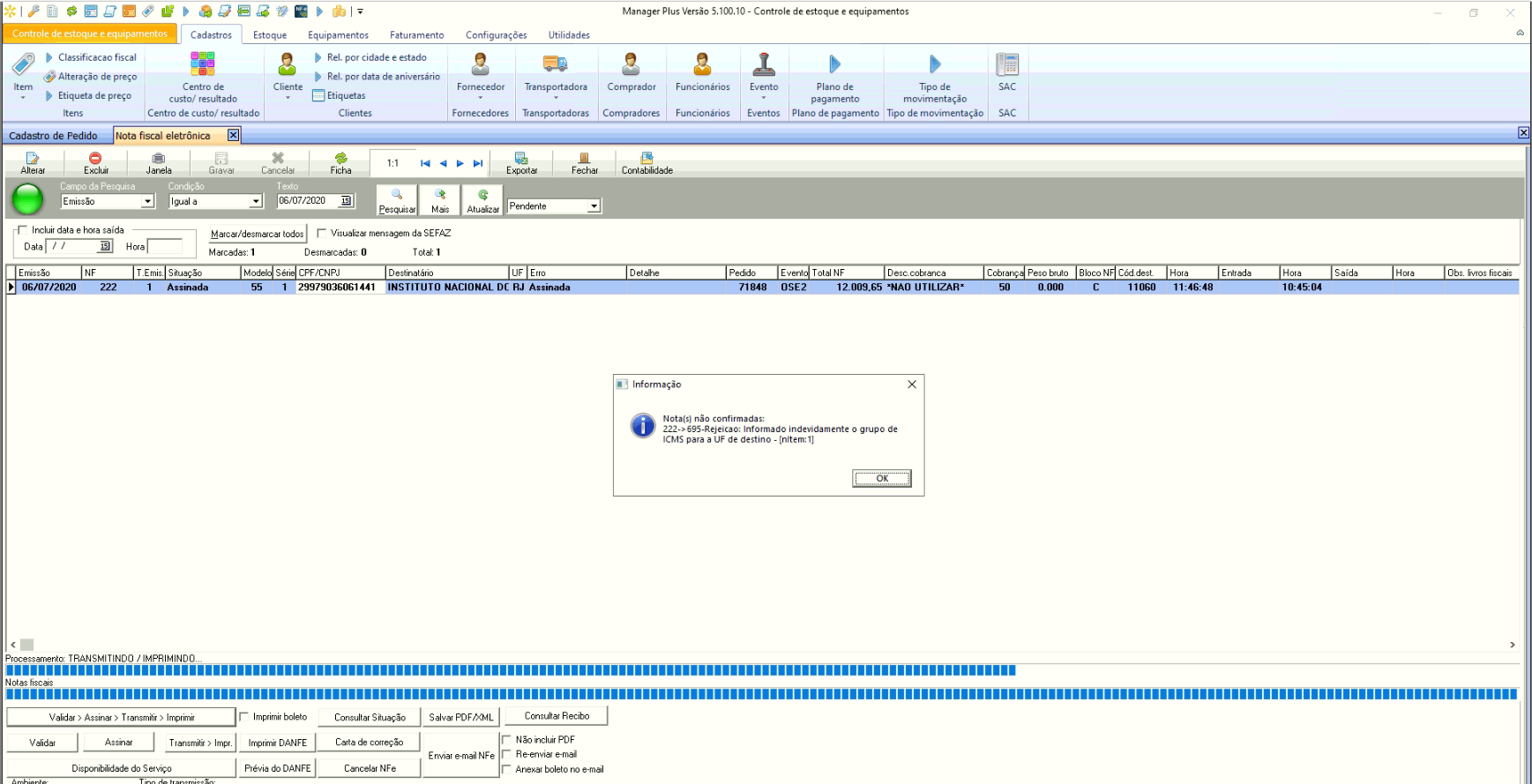Click the Centro de custo/resultado icon

coord(203,64)
